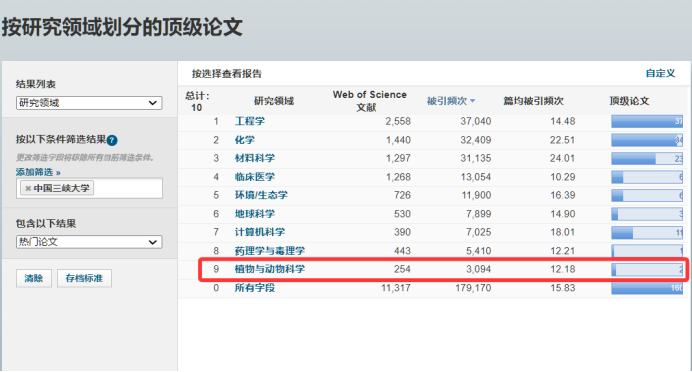Click the 37,040 citations value

(476, 121)
